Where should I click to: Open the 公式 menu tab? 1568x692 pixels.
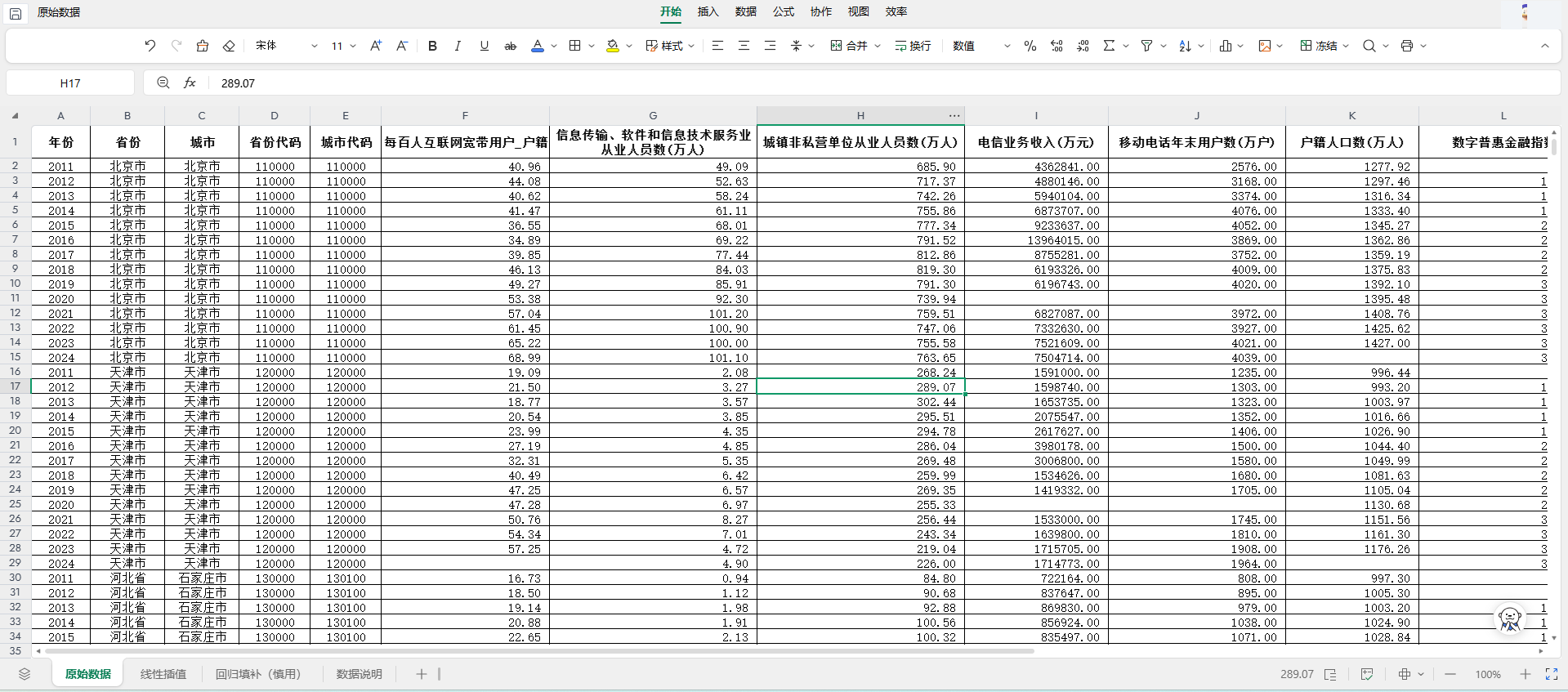pos(783,11)
